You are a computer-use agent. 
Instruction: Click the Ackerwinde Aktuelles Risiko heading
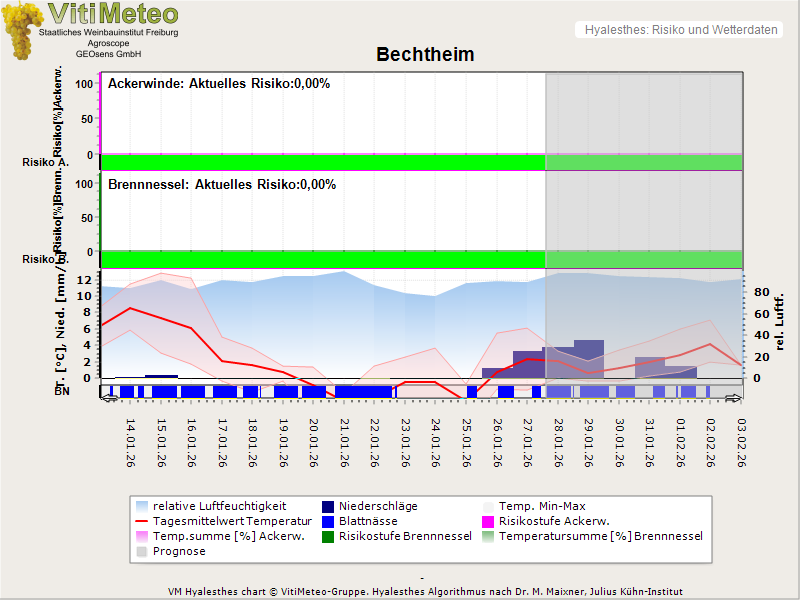tap(219, 84)
